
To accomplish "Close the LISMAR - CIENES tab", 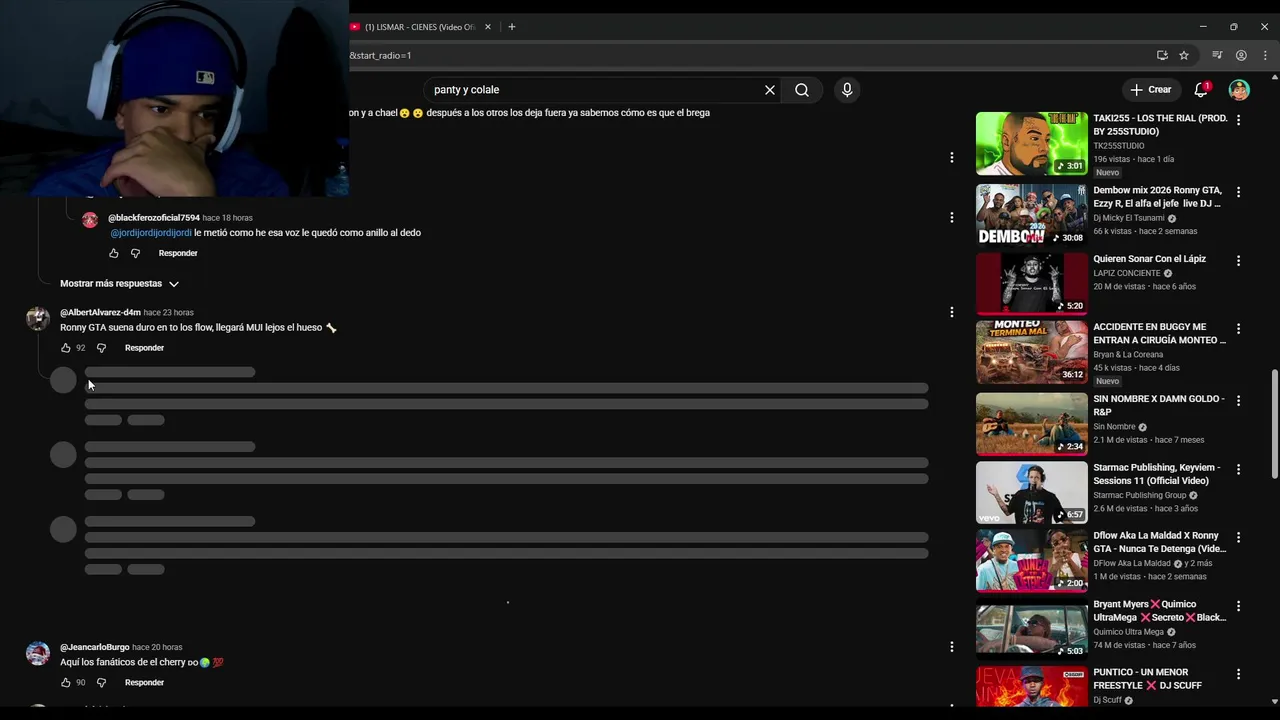I will coord(488,27).
